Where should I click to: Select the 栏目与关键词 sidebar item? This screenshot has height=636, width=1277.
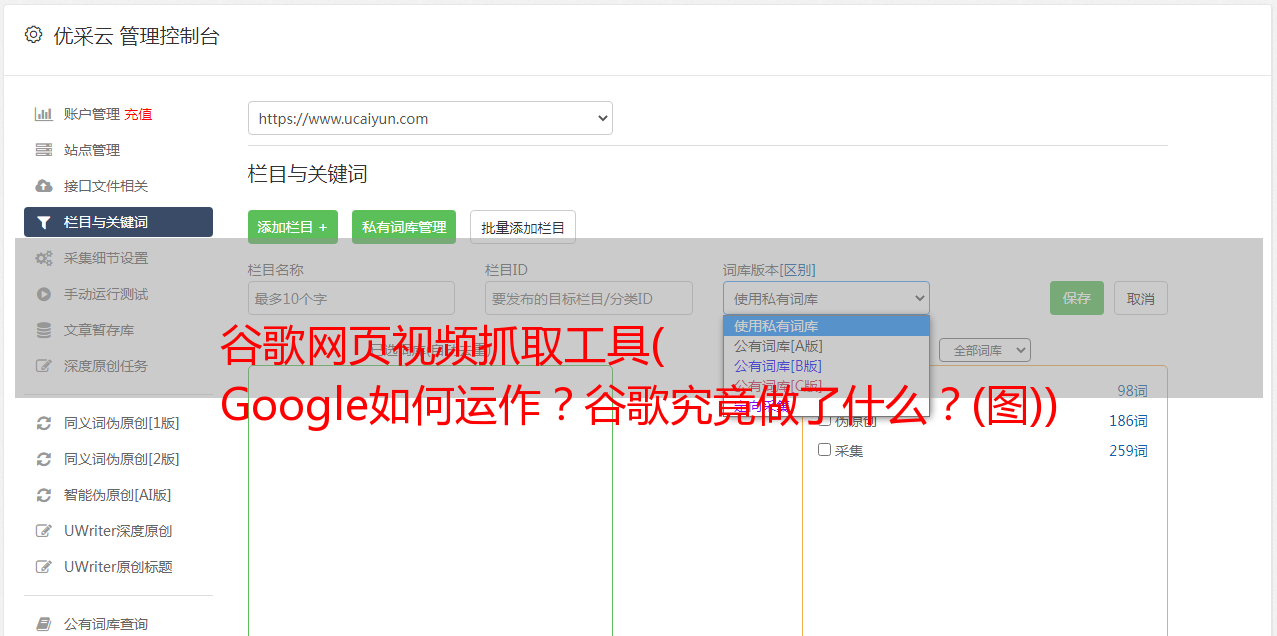point(118,222)
